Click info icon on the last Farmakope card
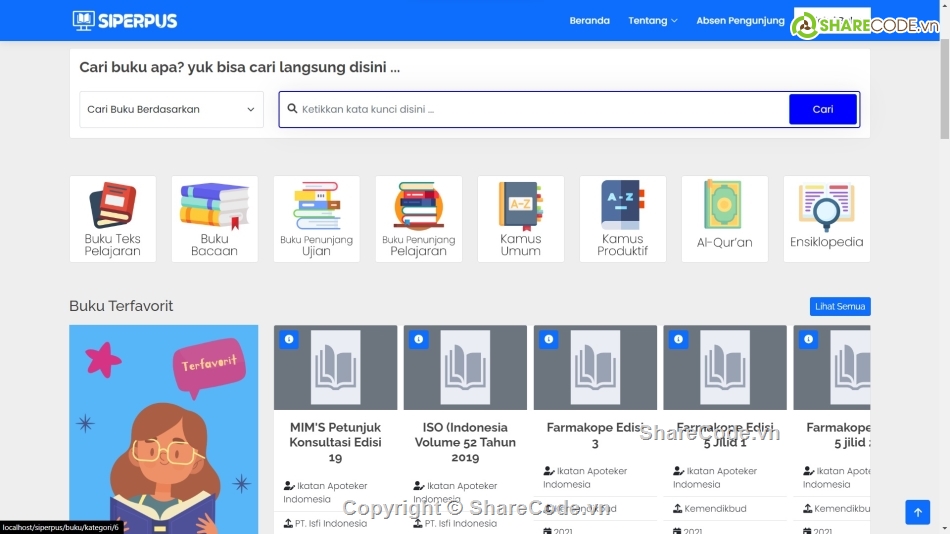This screenshot has height=534, width=950. pyautogui.click(x=808, y=339)
